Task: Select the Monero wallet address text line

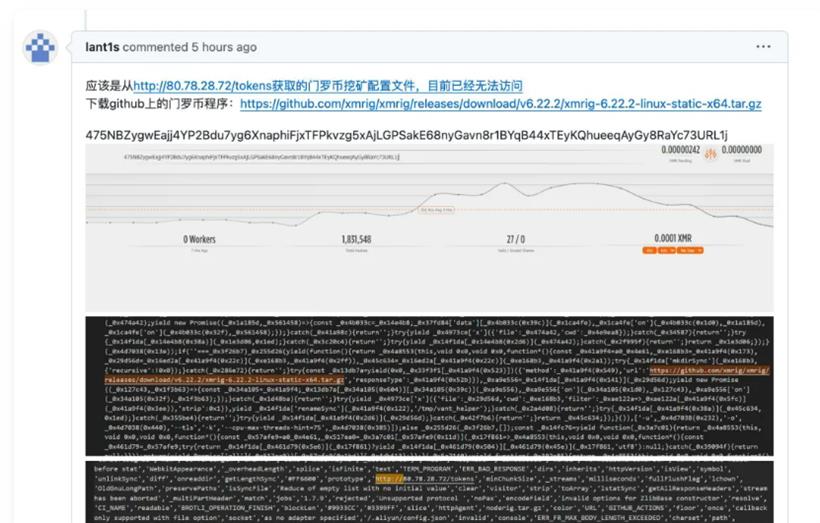Action: click(x=406, y=135)
